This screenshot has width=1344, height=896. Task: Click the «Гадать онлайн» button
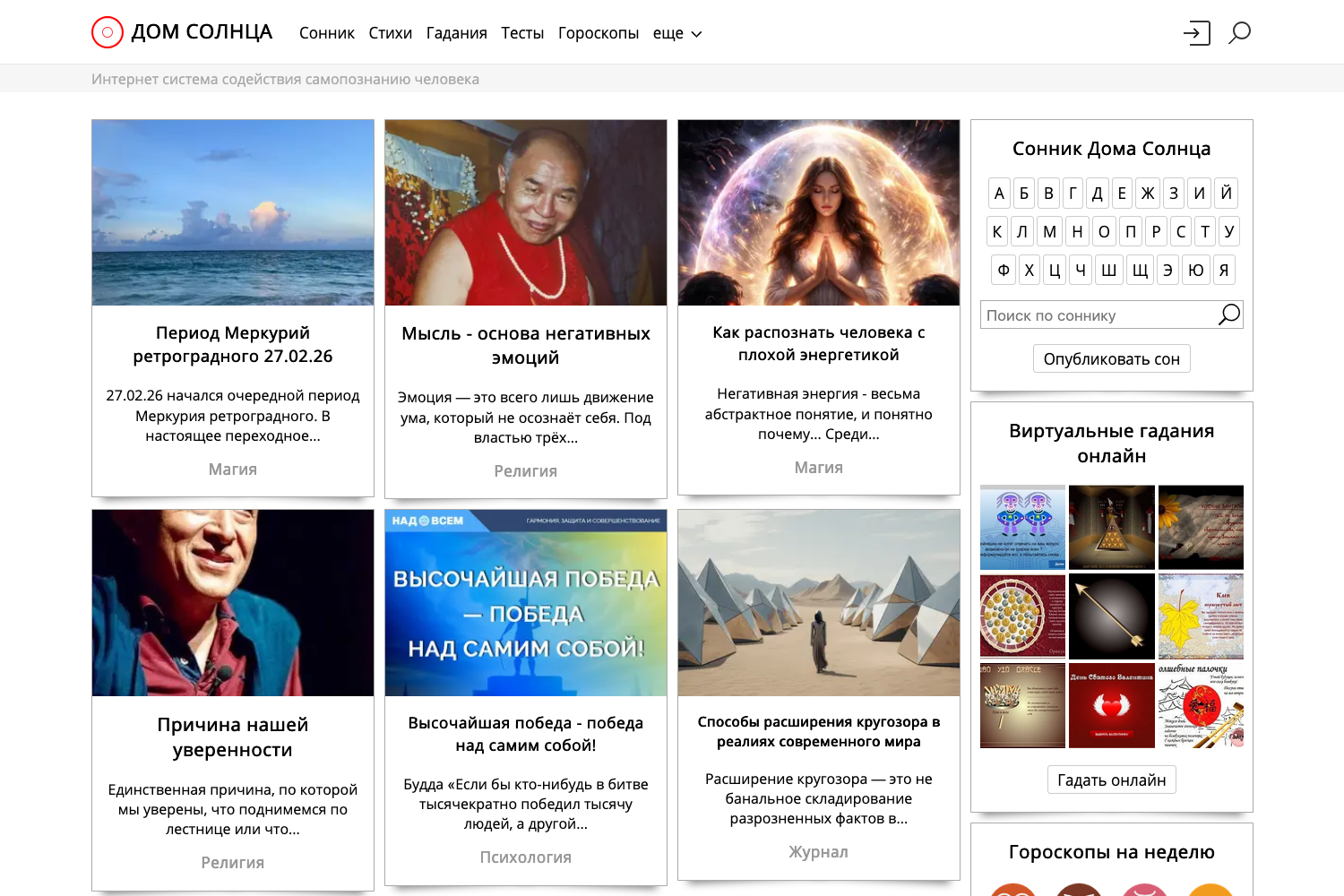(1112, 780)
